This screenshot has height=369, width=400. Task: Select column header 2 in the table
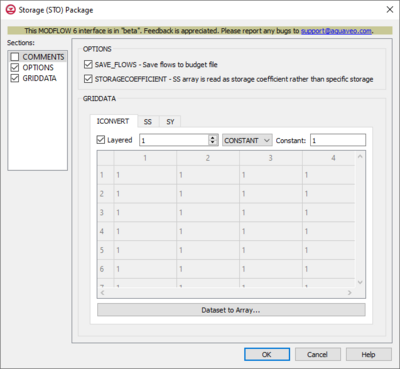[208, 158]
